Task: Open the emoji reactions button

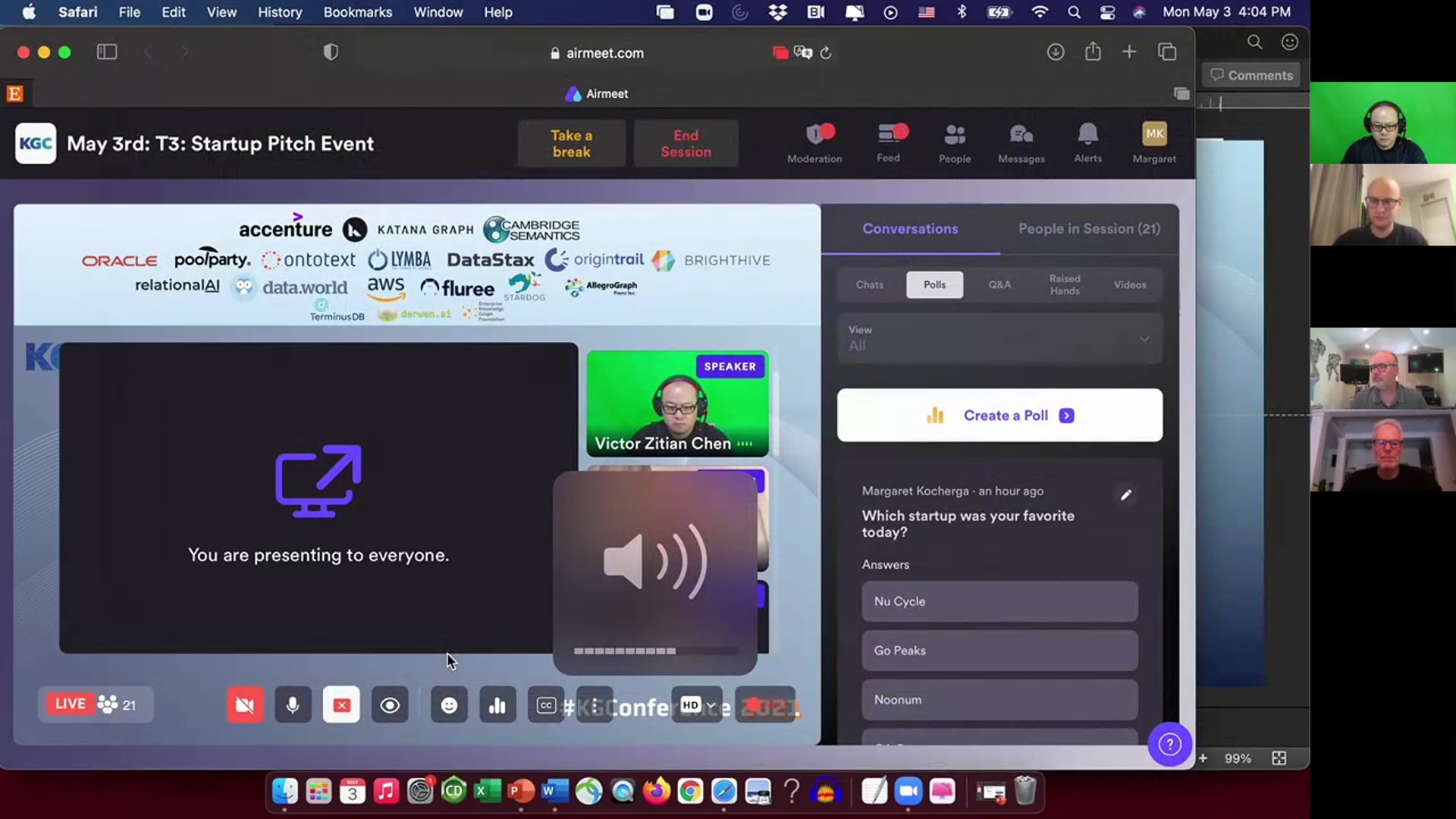Action: (449, 705)
